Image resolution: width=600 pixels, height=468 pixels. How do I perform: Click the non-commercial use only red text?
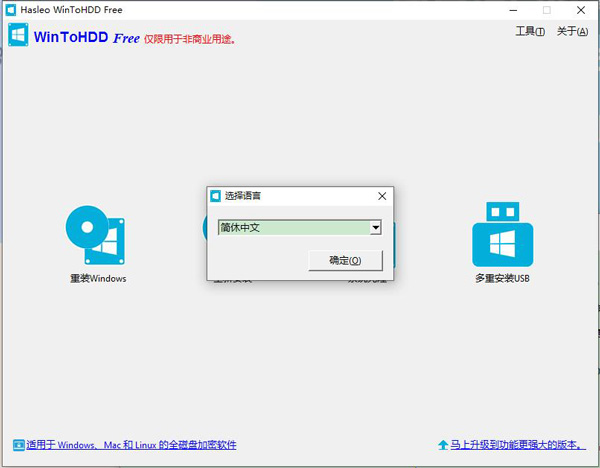coord(189,39)
